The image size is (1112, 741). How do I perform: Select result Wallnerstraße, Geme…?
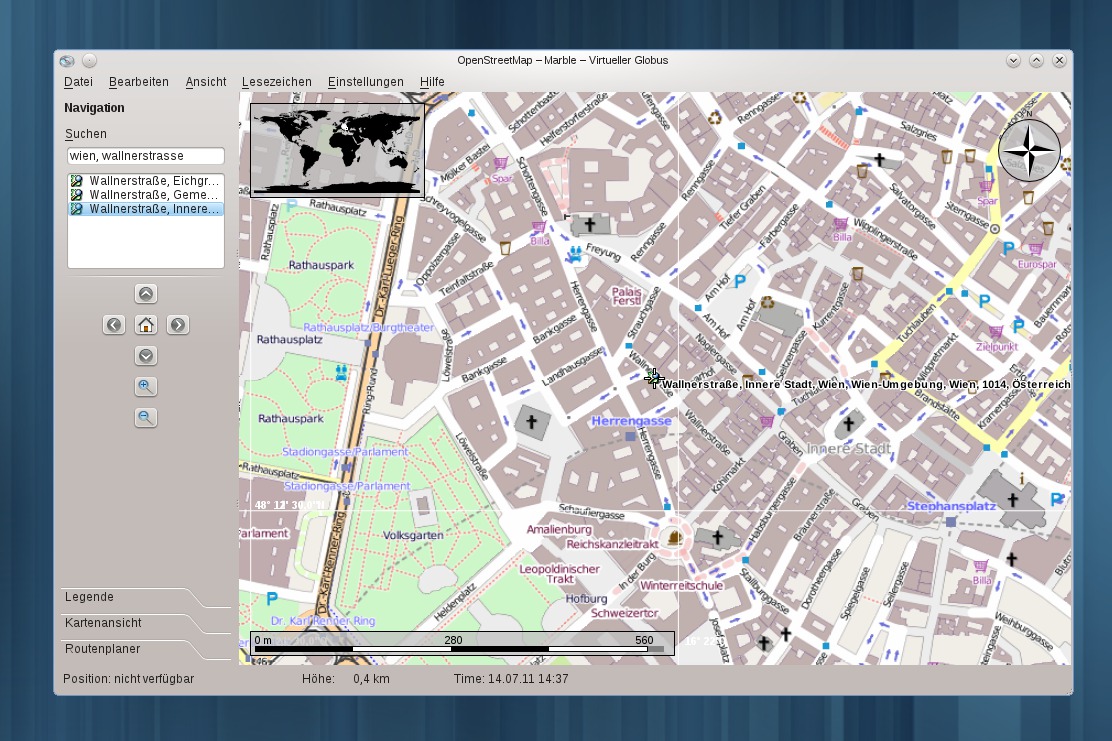146,195
